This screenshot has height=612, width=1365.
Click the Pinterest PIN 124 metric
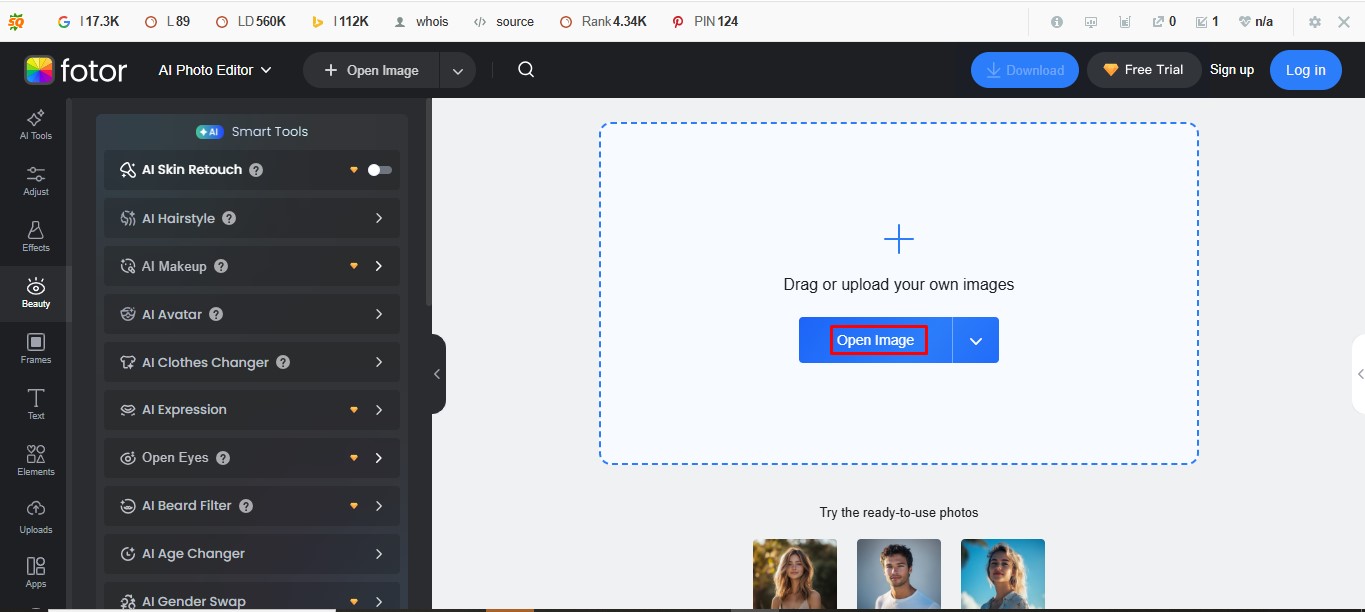(x=705, y=21)
